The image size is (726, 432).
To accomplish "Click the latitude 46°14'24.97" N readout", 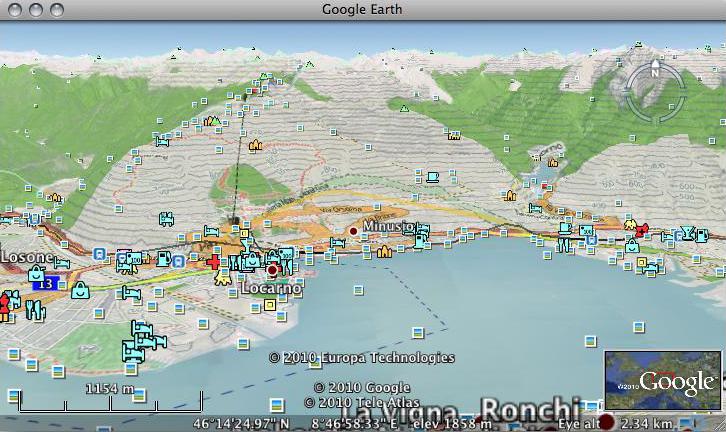I will (x=241, y=423).
